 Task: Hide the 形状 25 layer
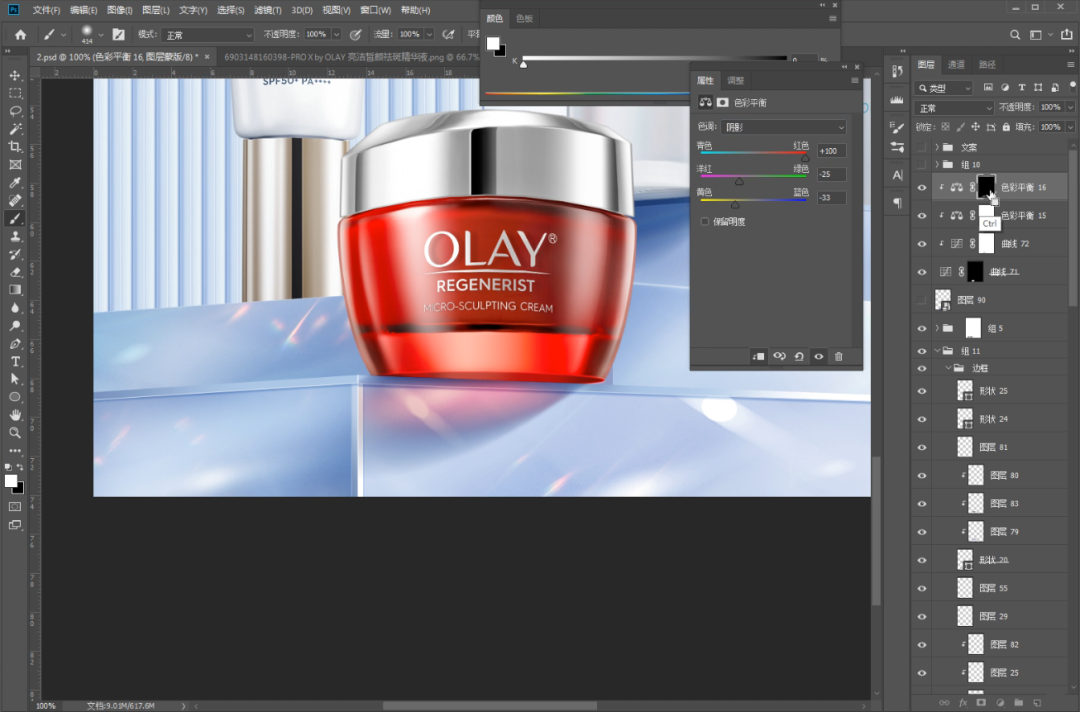point(922,391)
